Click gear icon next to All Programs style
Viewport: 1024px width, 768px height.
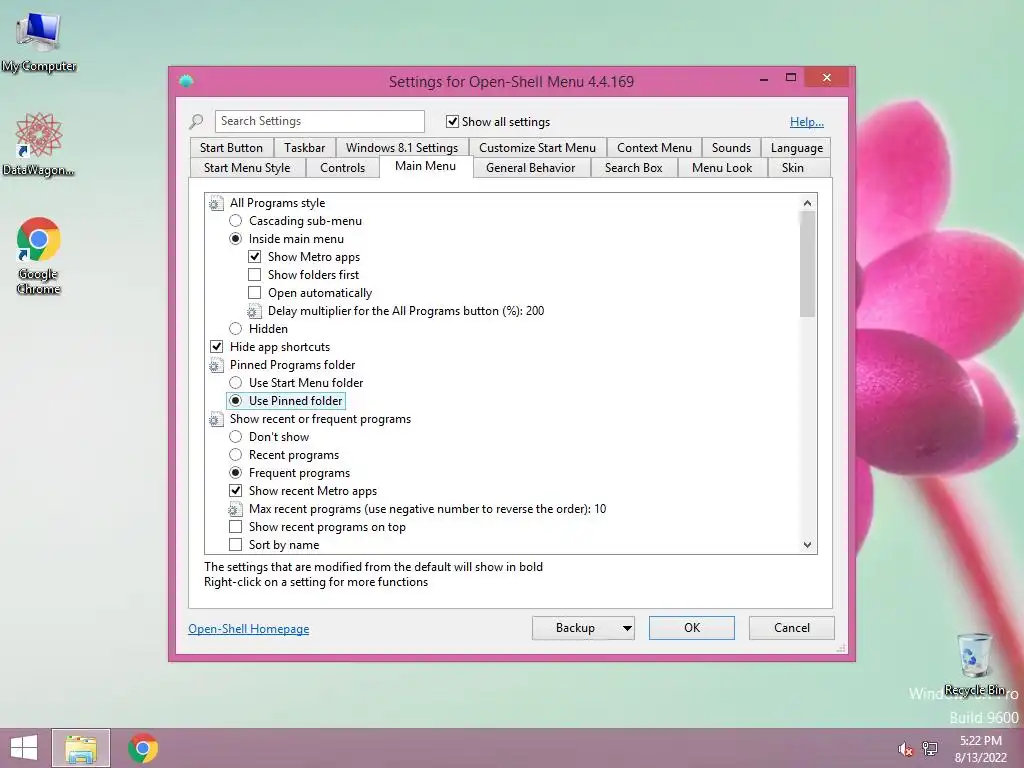[216, 204]
